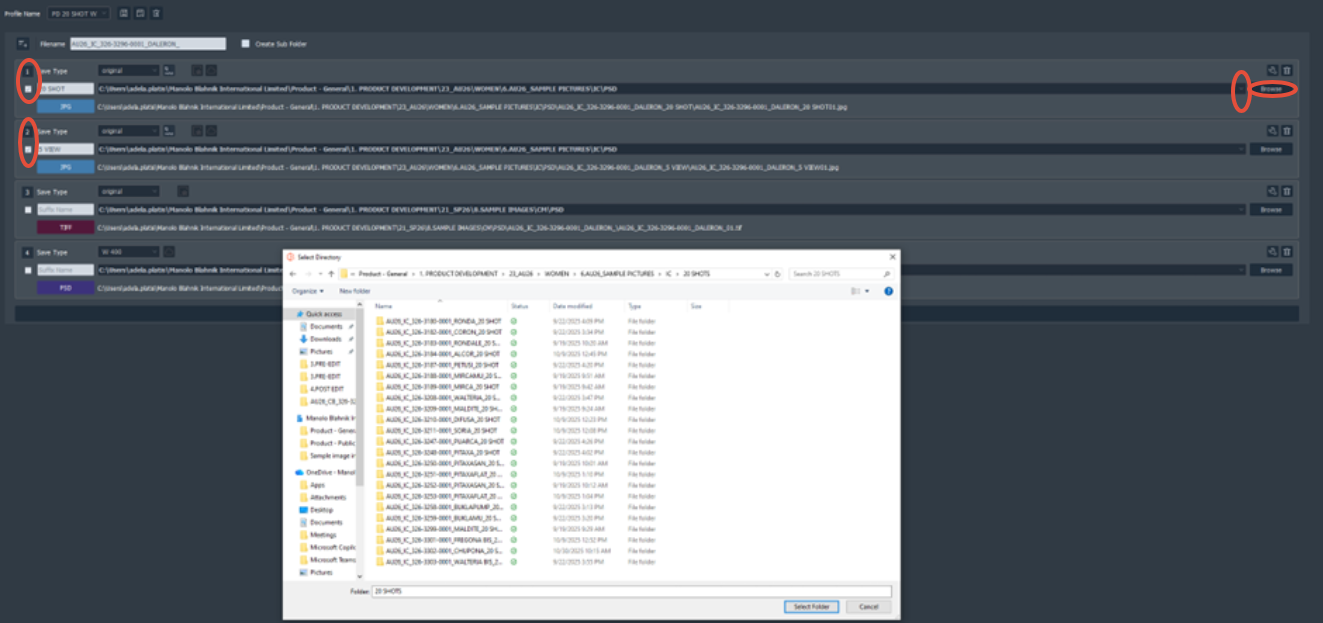Expand row 2's folder path dropdown arrow
1323x623 pixels.
[1241, 149]
